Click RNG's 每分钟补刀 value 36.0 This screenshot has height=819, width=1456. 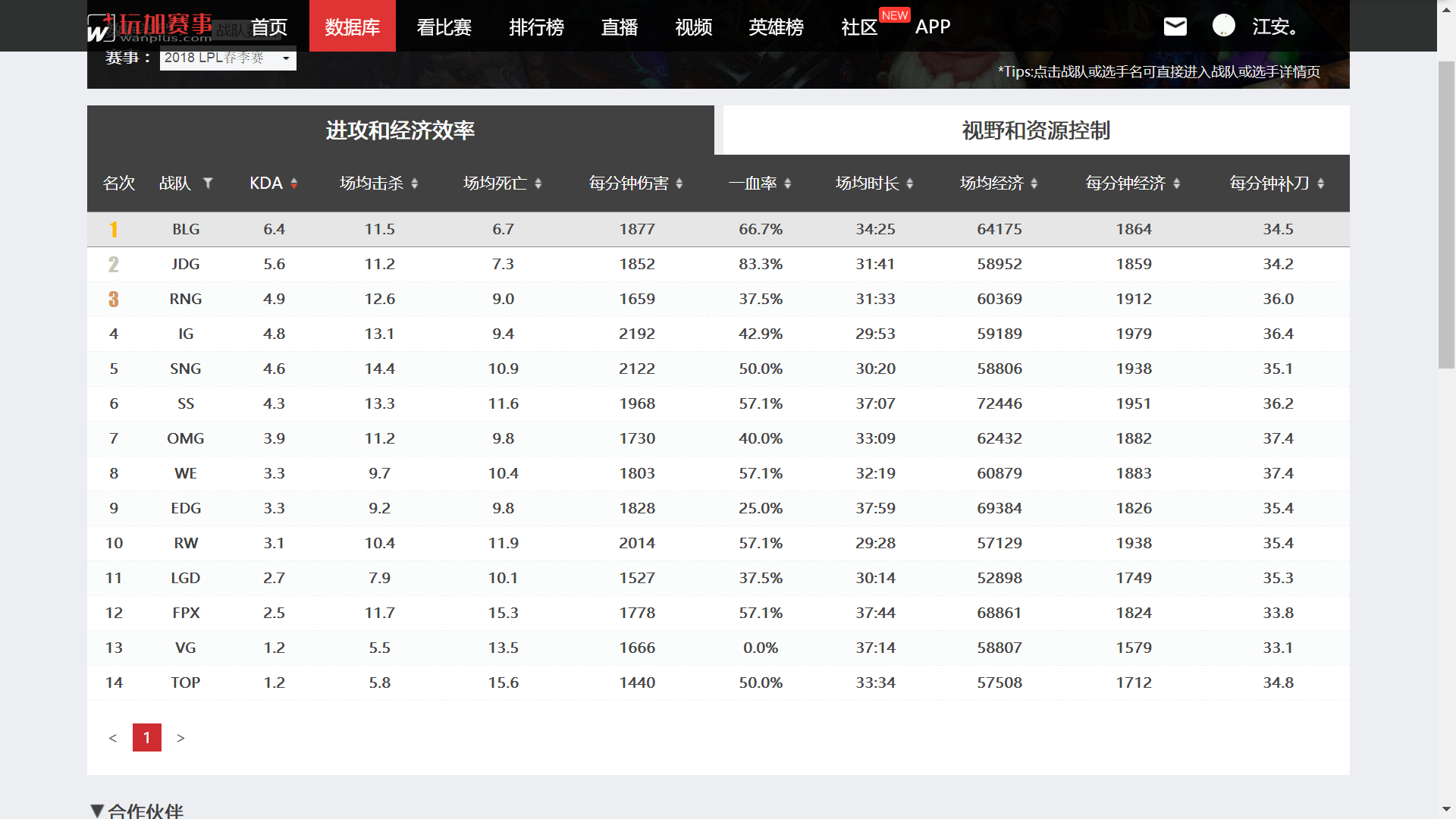tap(1279, 299)
